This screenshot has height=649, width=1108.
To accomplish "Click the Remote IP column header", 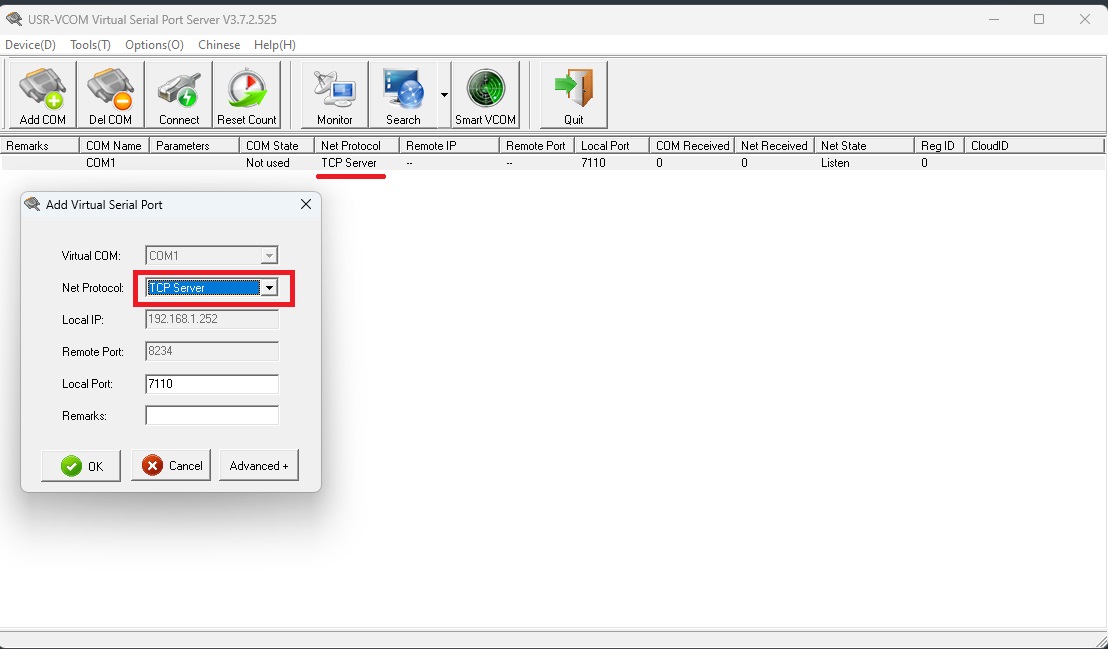I will 449,146.
